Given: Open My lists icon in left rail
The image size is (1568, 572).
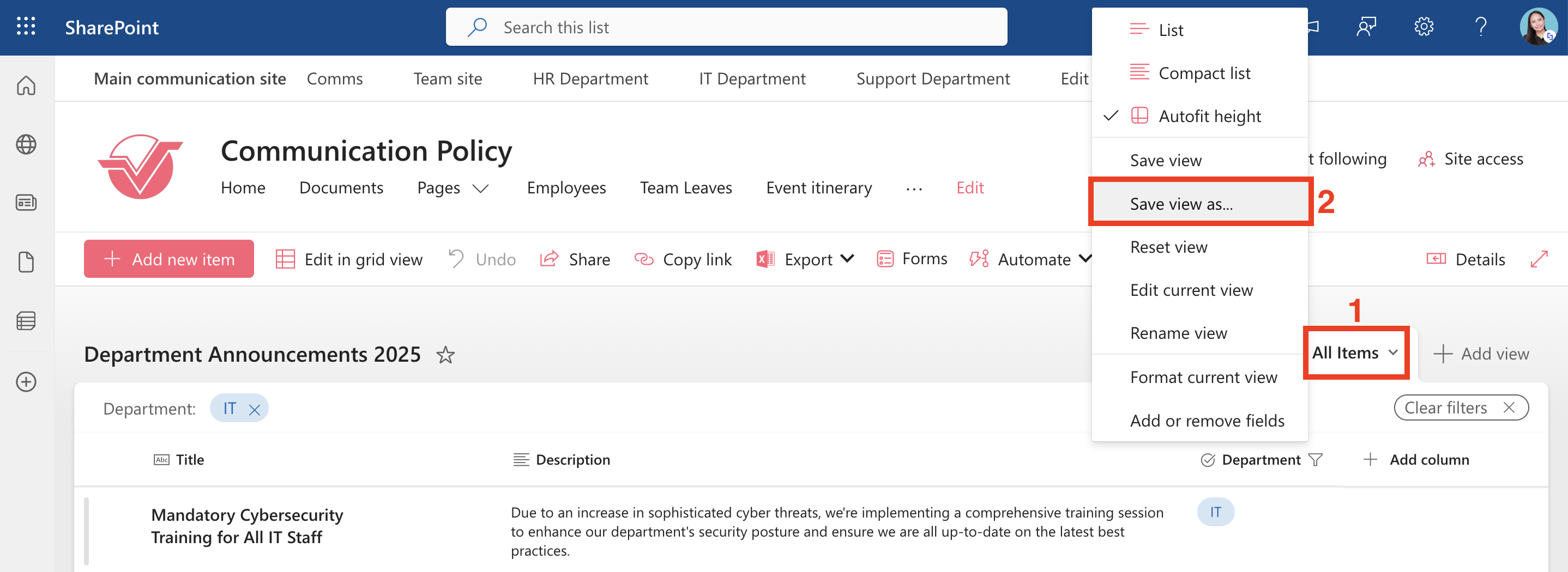Looking at the screenshot, I should (26, 321).
